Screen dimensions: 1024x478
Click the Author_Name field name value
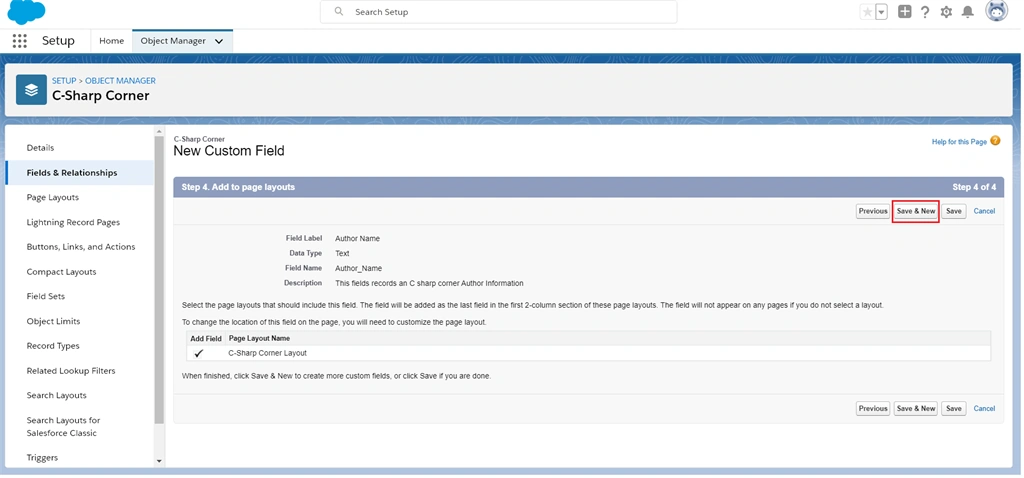point(359,268)
